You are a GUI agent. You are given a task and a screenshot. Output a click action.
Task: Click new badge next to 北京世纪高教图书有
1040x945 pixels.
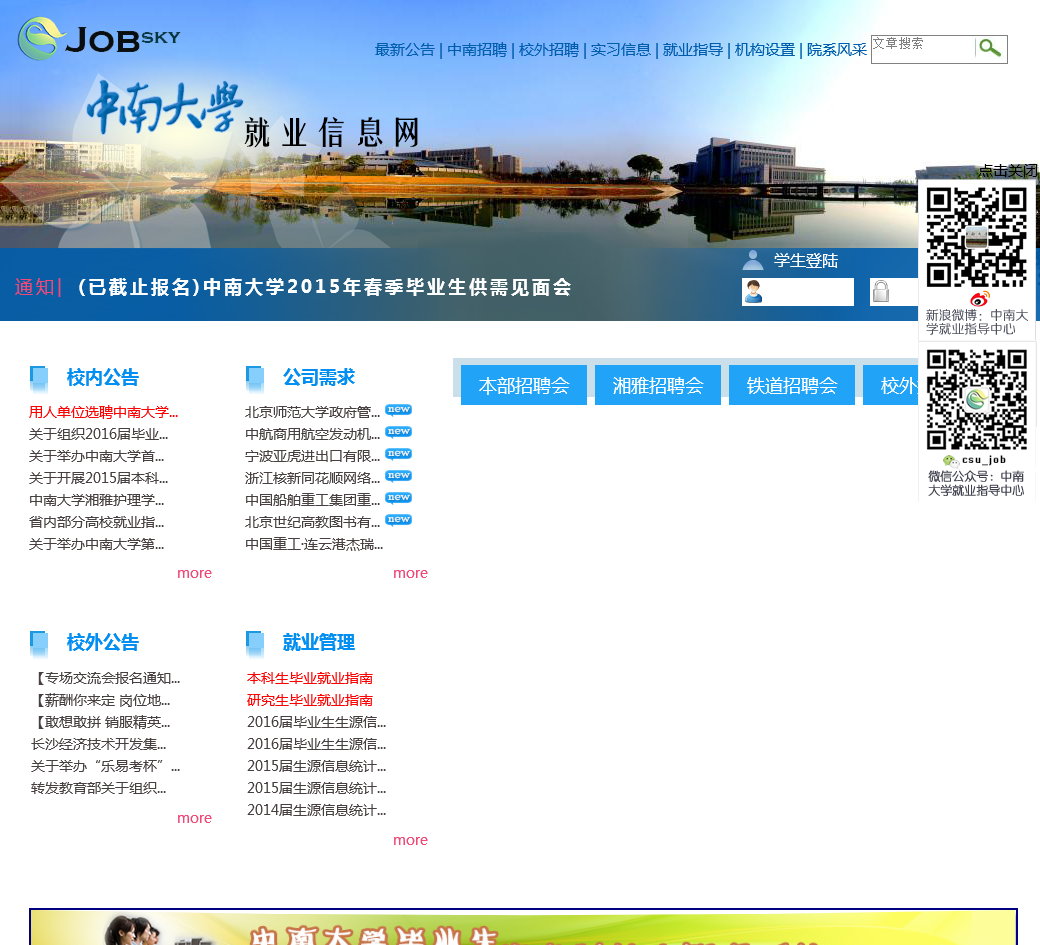[399, 519]
